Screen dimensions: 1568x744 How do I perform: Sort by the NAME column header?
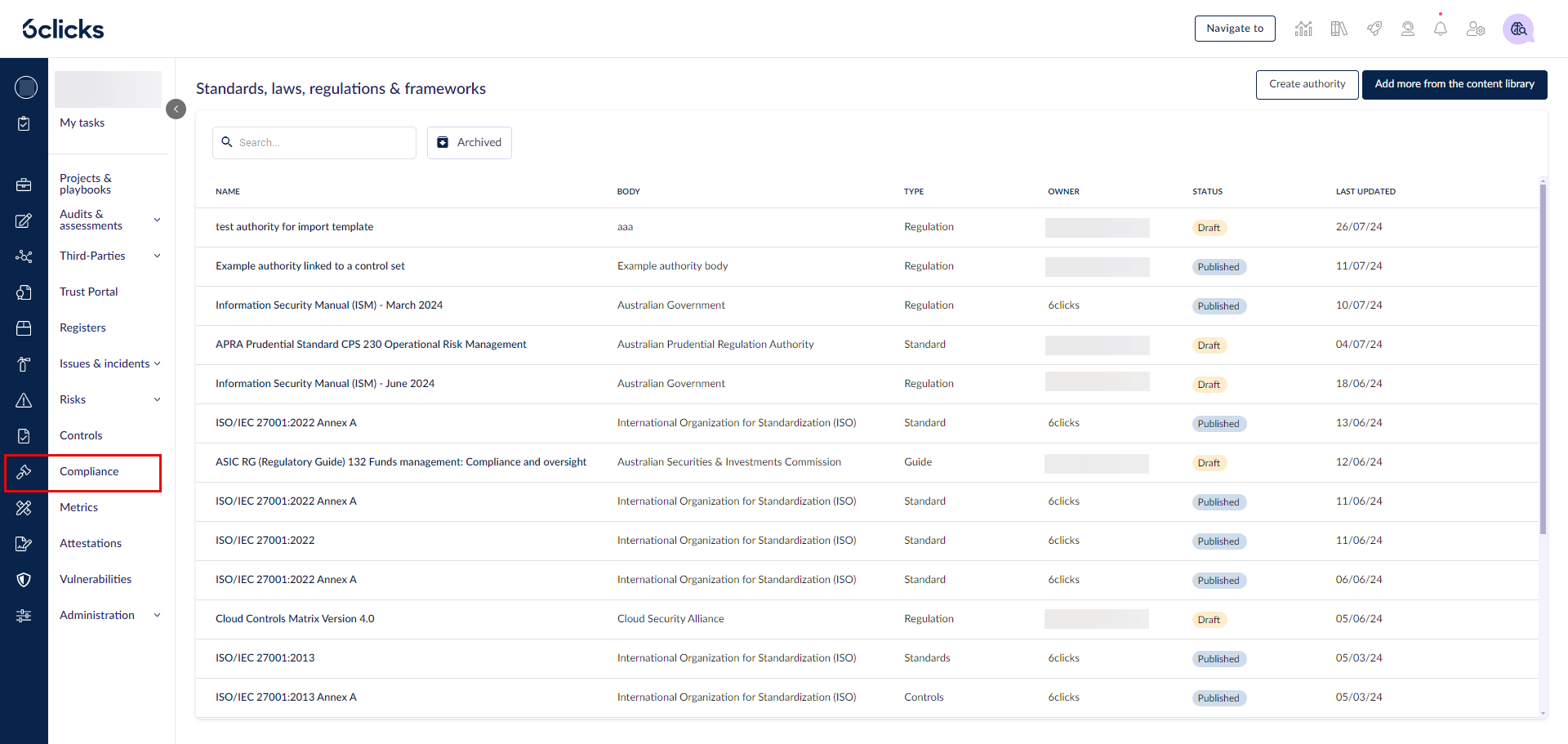pyautogui.click(x=228, y=192)
